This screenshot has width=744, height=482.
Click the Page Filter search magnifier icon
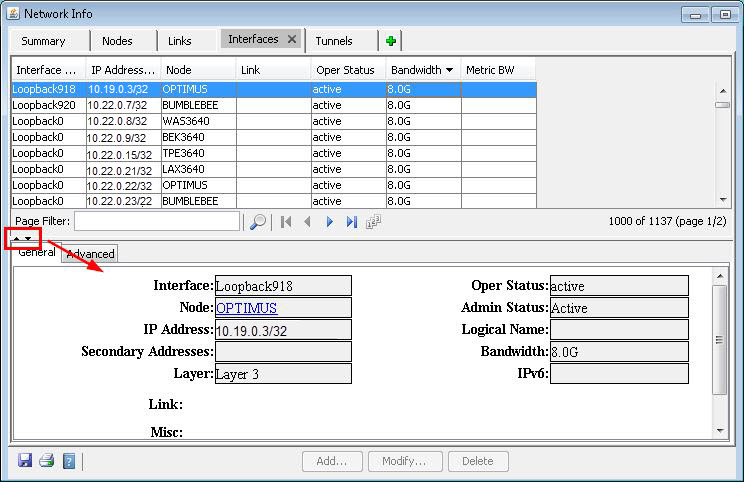[x=258, y=222]
